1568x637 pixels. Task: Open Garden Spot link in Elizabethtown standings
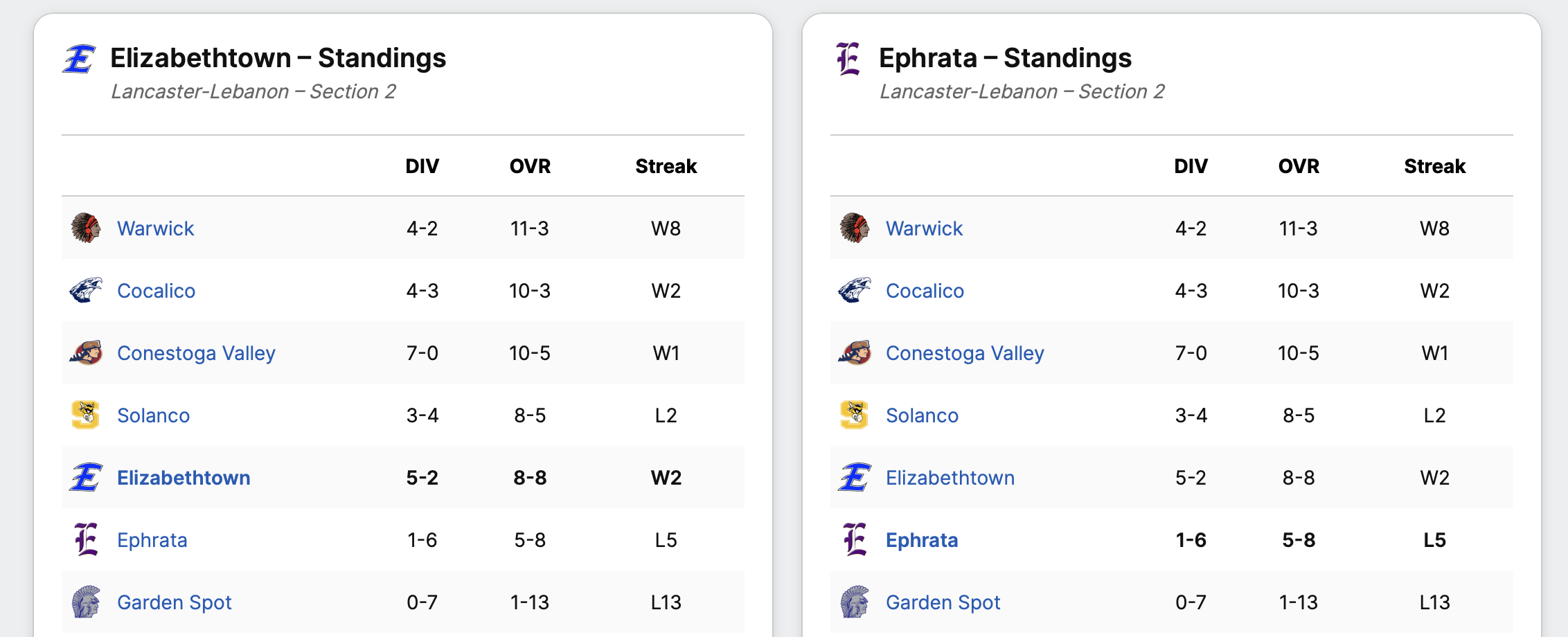click(x=174, y=602)
